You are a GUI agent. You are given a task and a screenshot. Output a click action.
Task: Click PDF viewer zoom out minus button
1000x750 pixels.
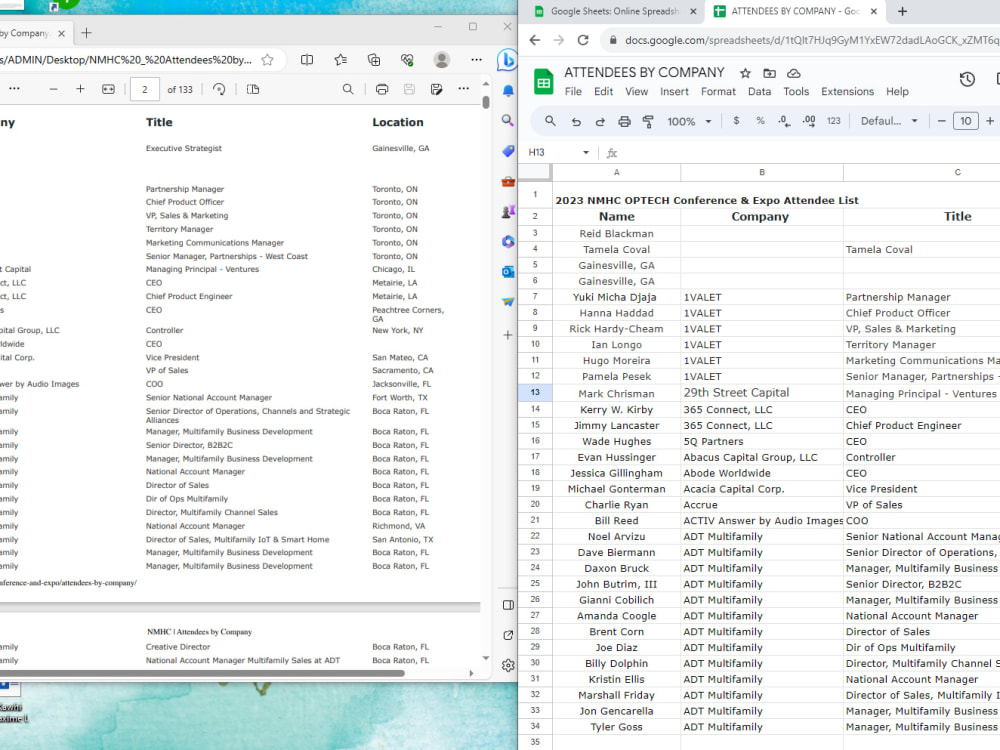point(54,89)
